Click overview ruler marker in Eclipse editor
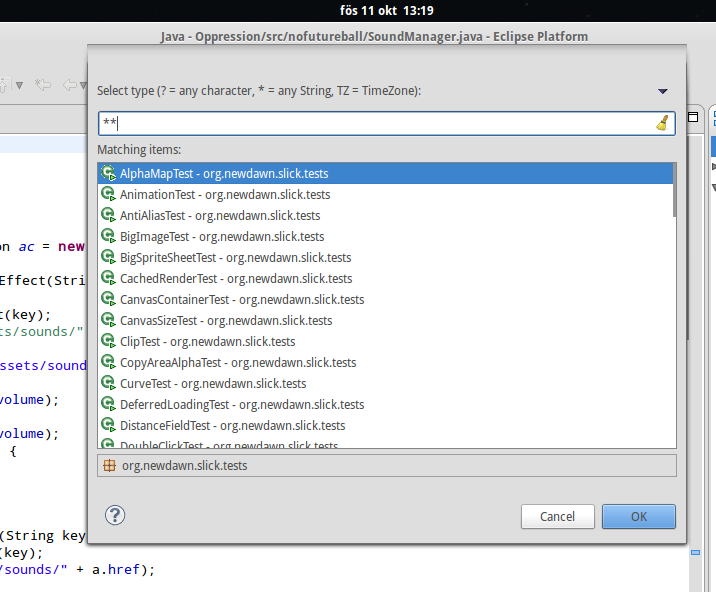This screenshot has height=592, width=716. [695, 553]
